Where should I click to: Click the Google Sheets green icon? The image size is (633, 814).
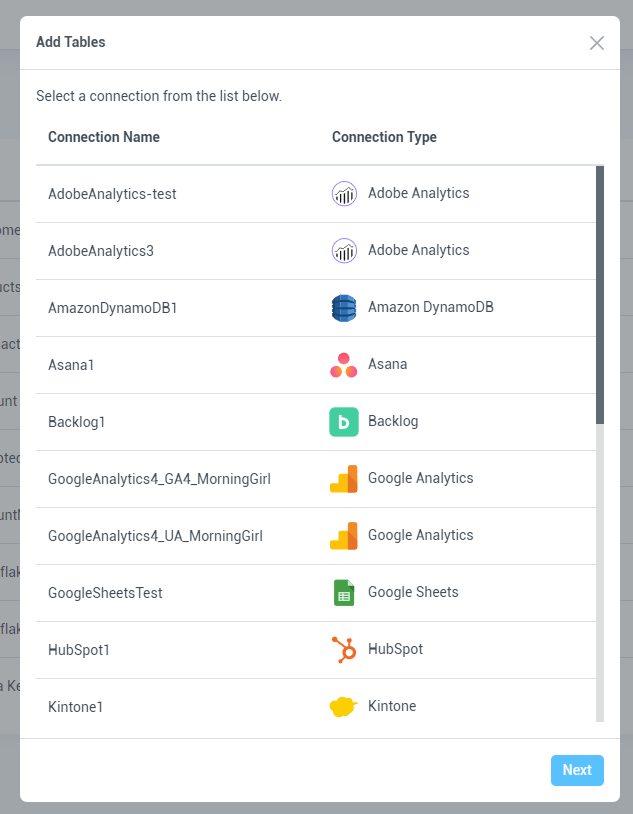(344, 593)
